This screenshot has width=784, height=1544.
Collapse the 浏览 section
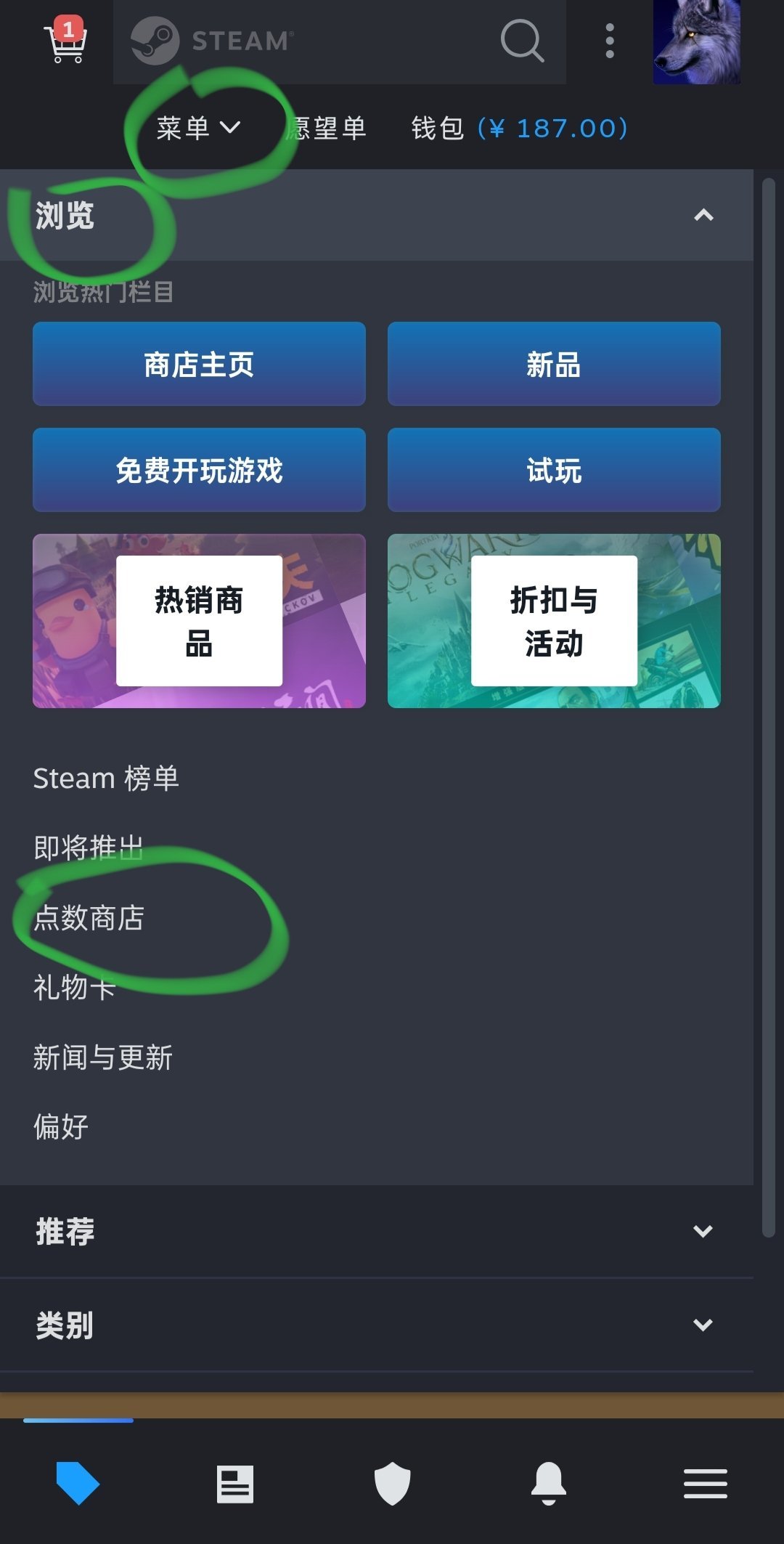click(x=377, y=216)
